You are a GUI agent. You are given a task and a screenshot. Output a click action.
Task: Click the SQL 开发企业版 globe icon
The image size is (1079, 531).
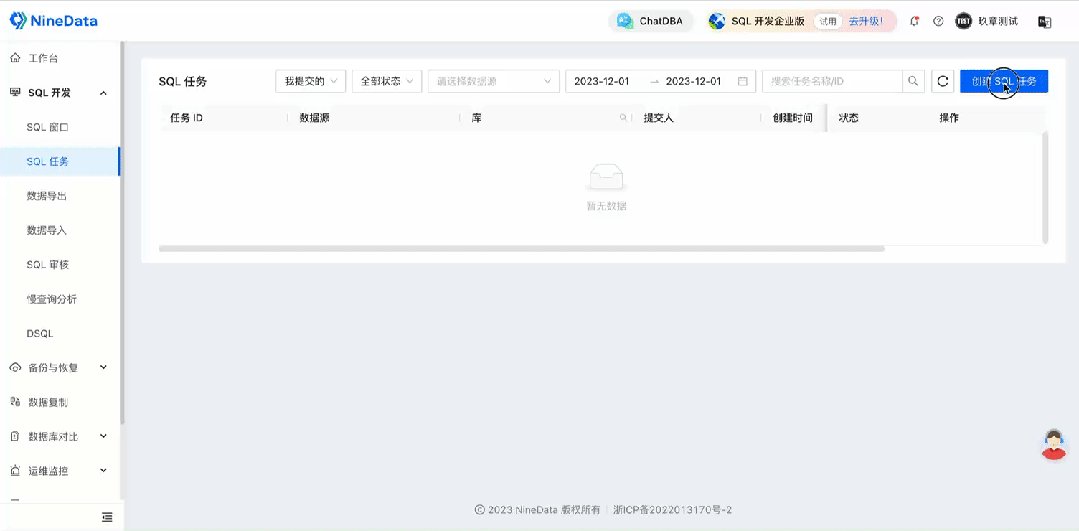(x=717, y=21)
